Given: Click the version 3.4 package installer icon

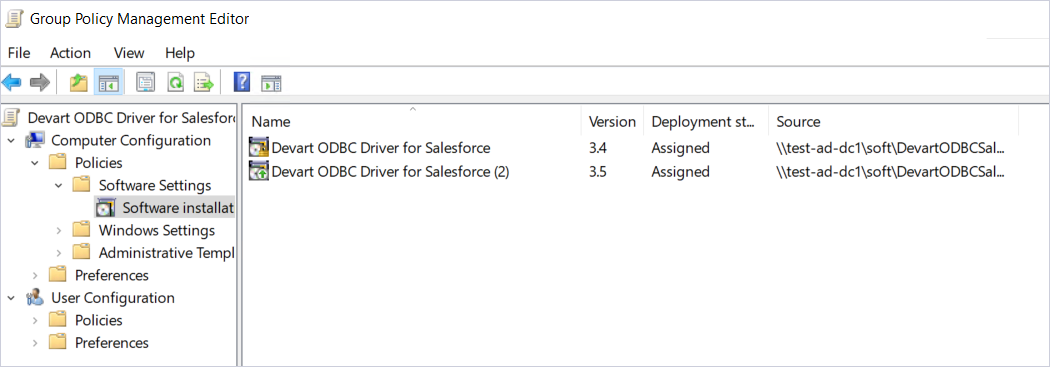Looking at the screenshot, I should (x=258, y=148).
